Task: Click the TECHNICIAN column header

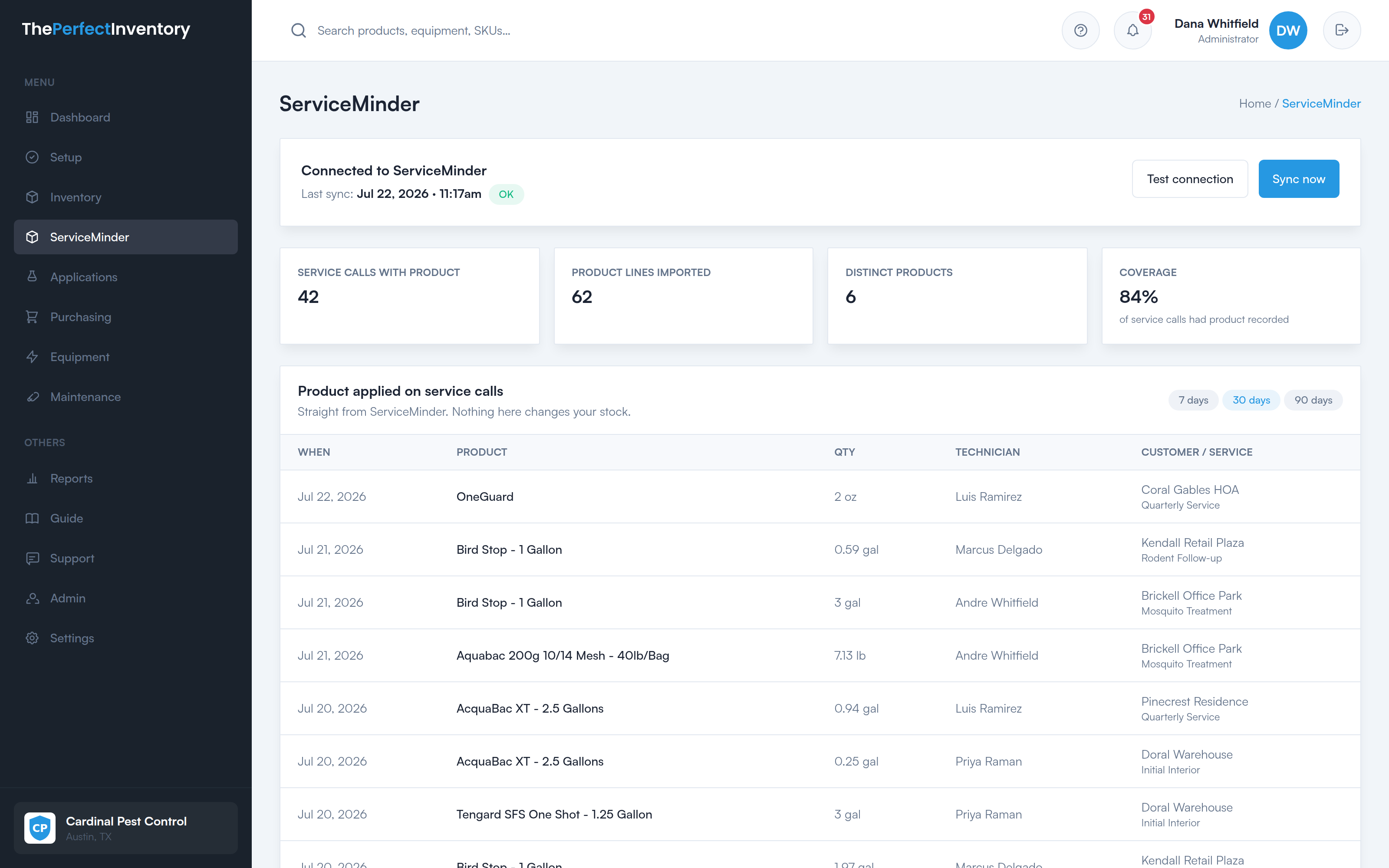Action: [x=987, y=452]
